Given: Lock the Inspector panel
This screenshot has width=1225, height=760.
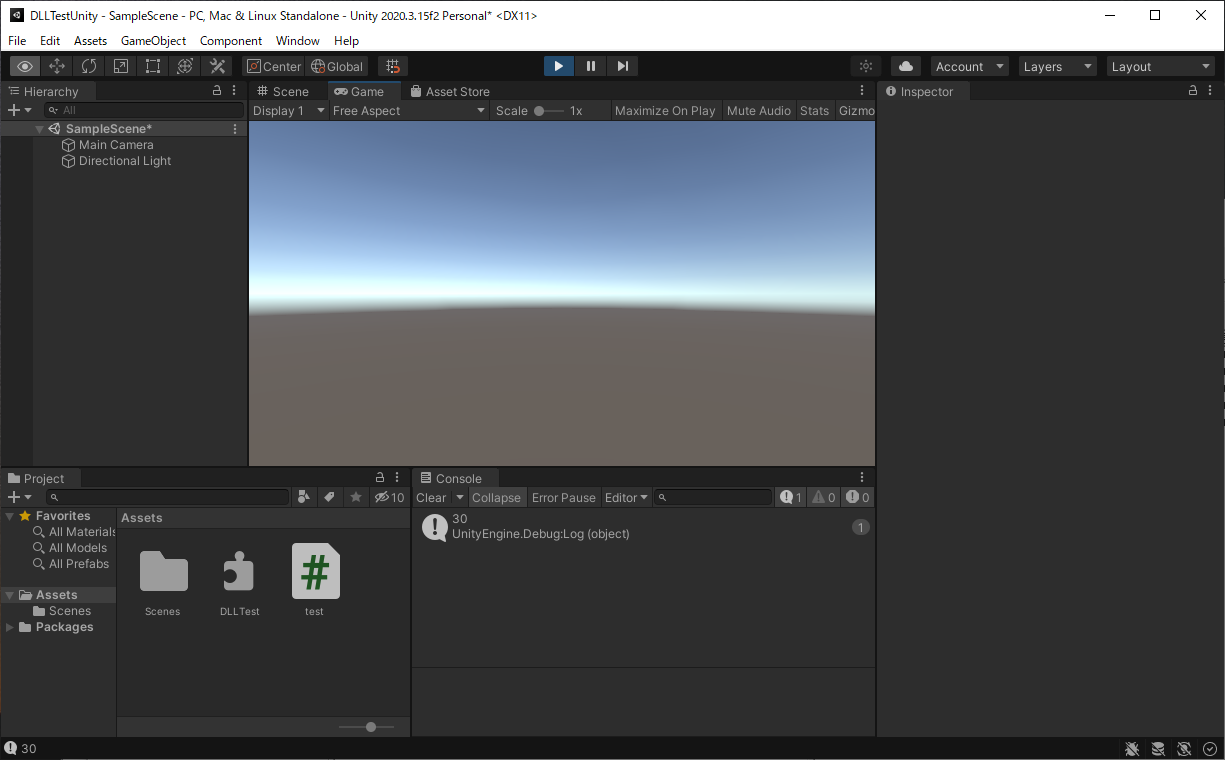Looking at the screenshot, I should pos(1193,90).
